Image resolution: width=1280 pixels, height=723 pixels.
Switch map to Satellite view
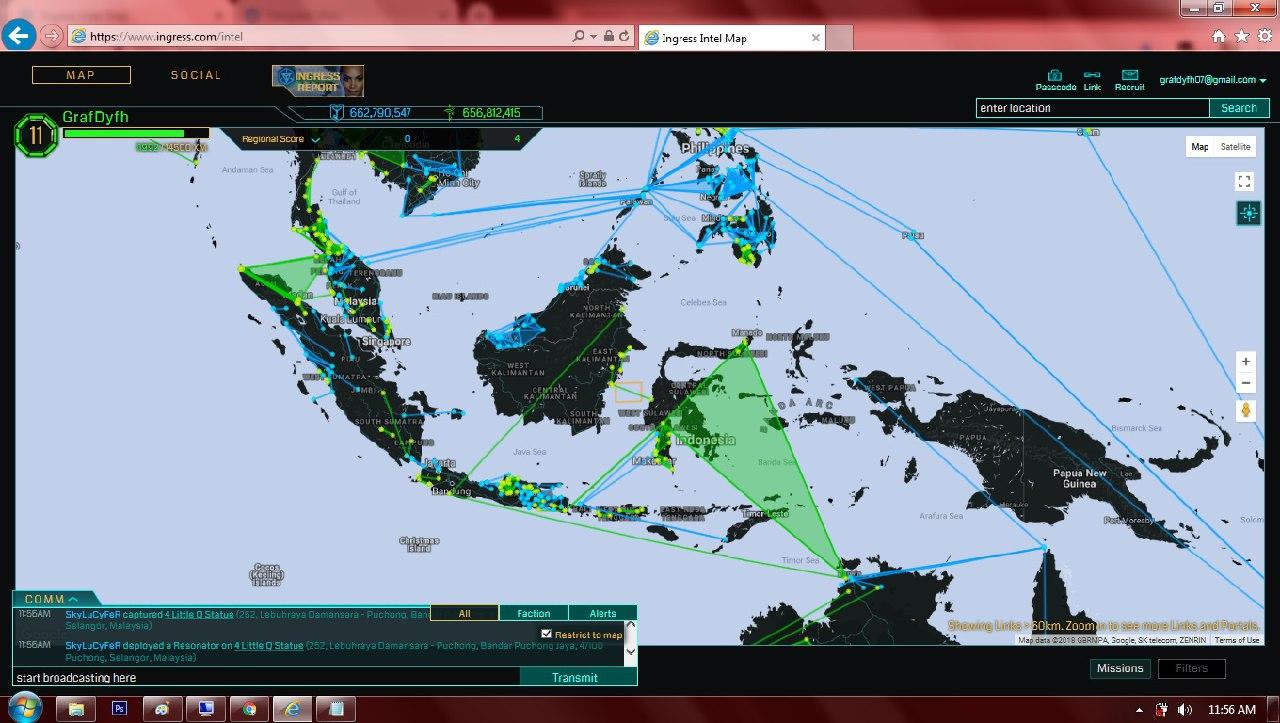coord(1235,147)
